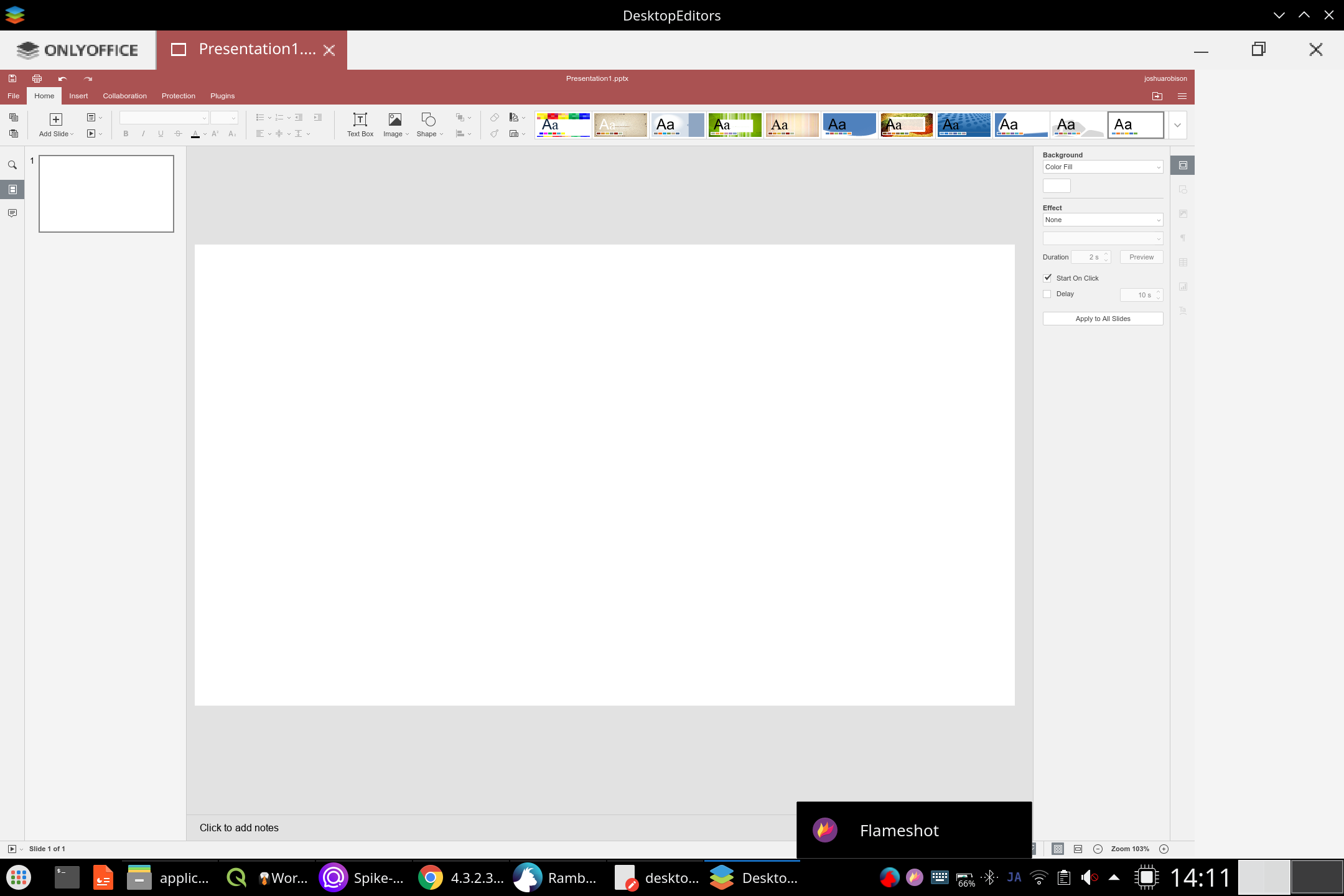Uncheck Start On Click checkbox

point(1047,278)
